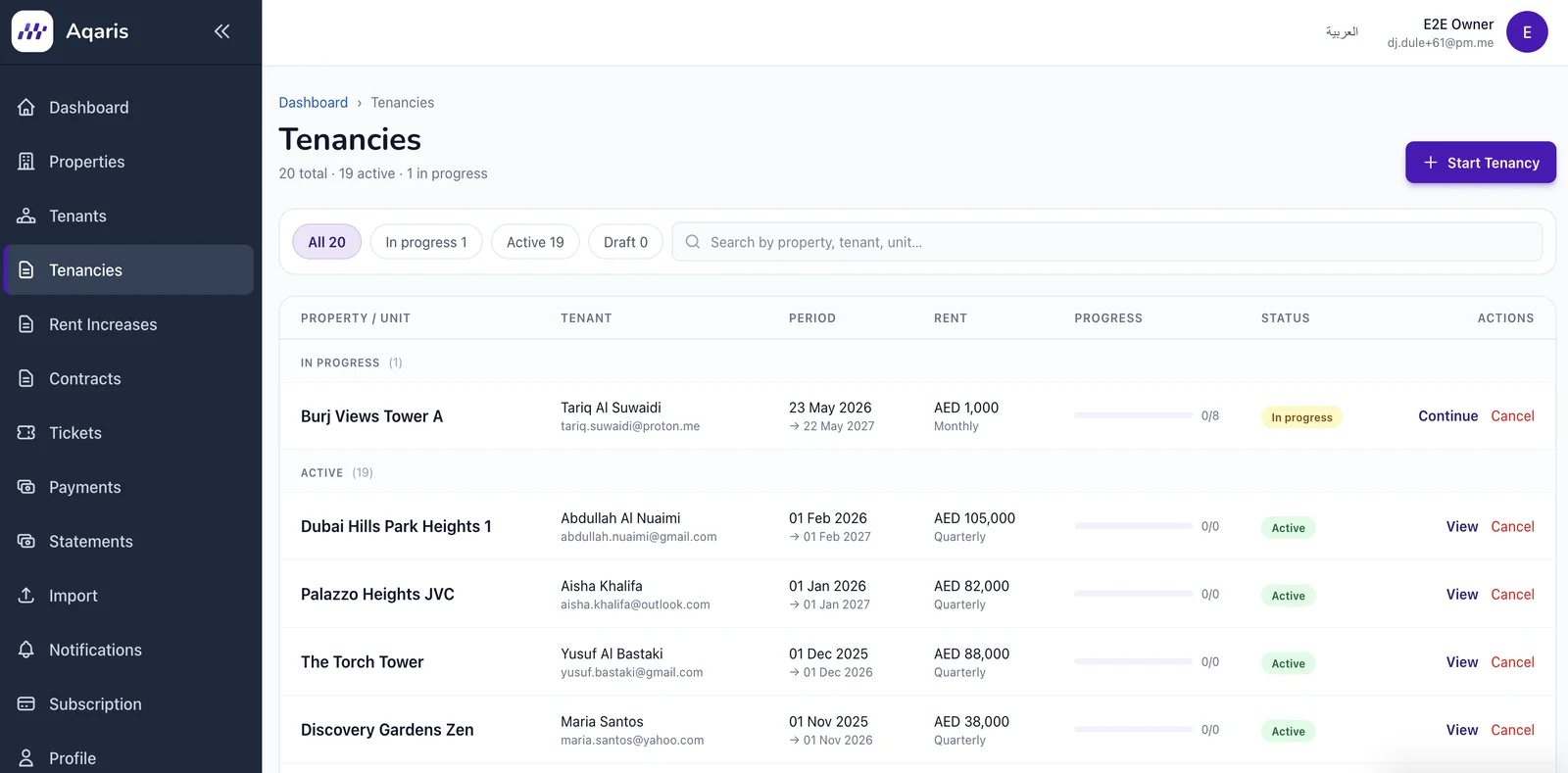Cancel the Dubai Hills Park Heights 1 tenancy
Screen dimensions: 1568x773
pyautogui.click(x=1512, y=527)
